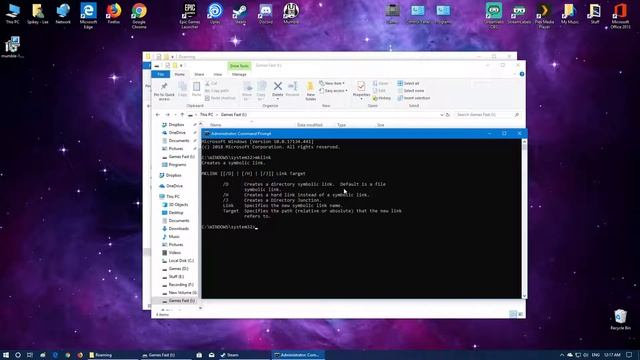Switch to the Steam taskbar button
Image resolution: width=640 pixels, height=360 pixels.
click(243, 355)
